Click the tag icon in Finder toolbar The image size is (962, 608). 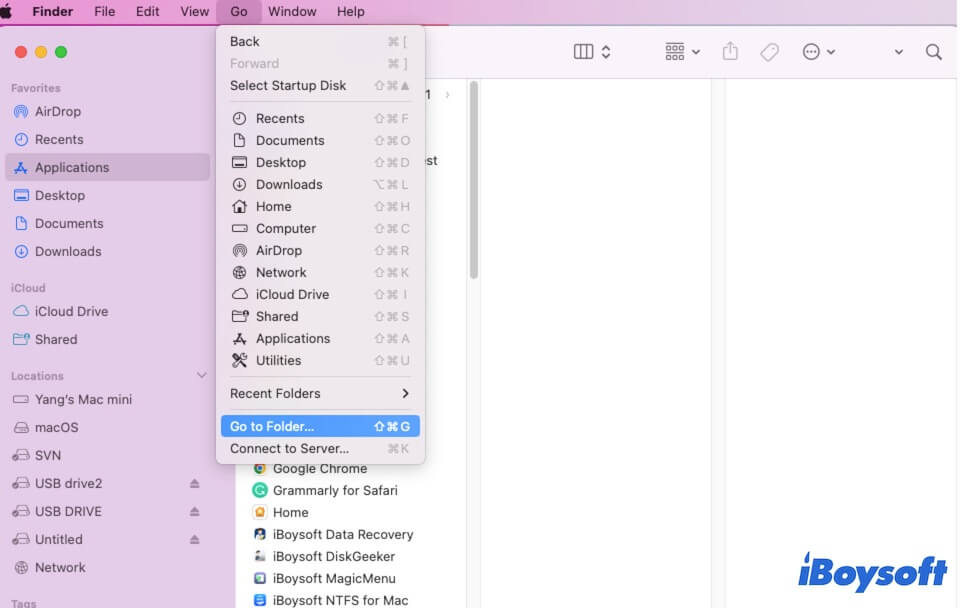[x=769, y=52]
